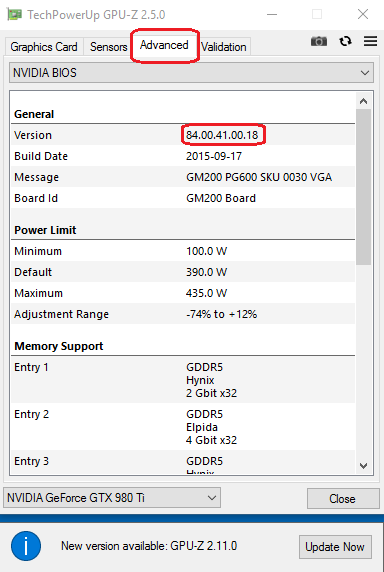Click the TechPowerUp GPU-Z 2.5.0 window title

[x=96, y=15]
